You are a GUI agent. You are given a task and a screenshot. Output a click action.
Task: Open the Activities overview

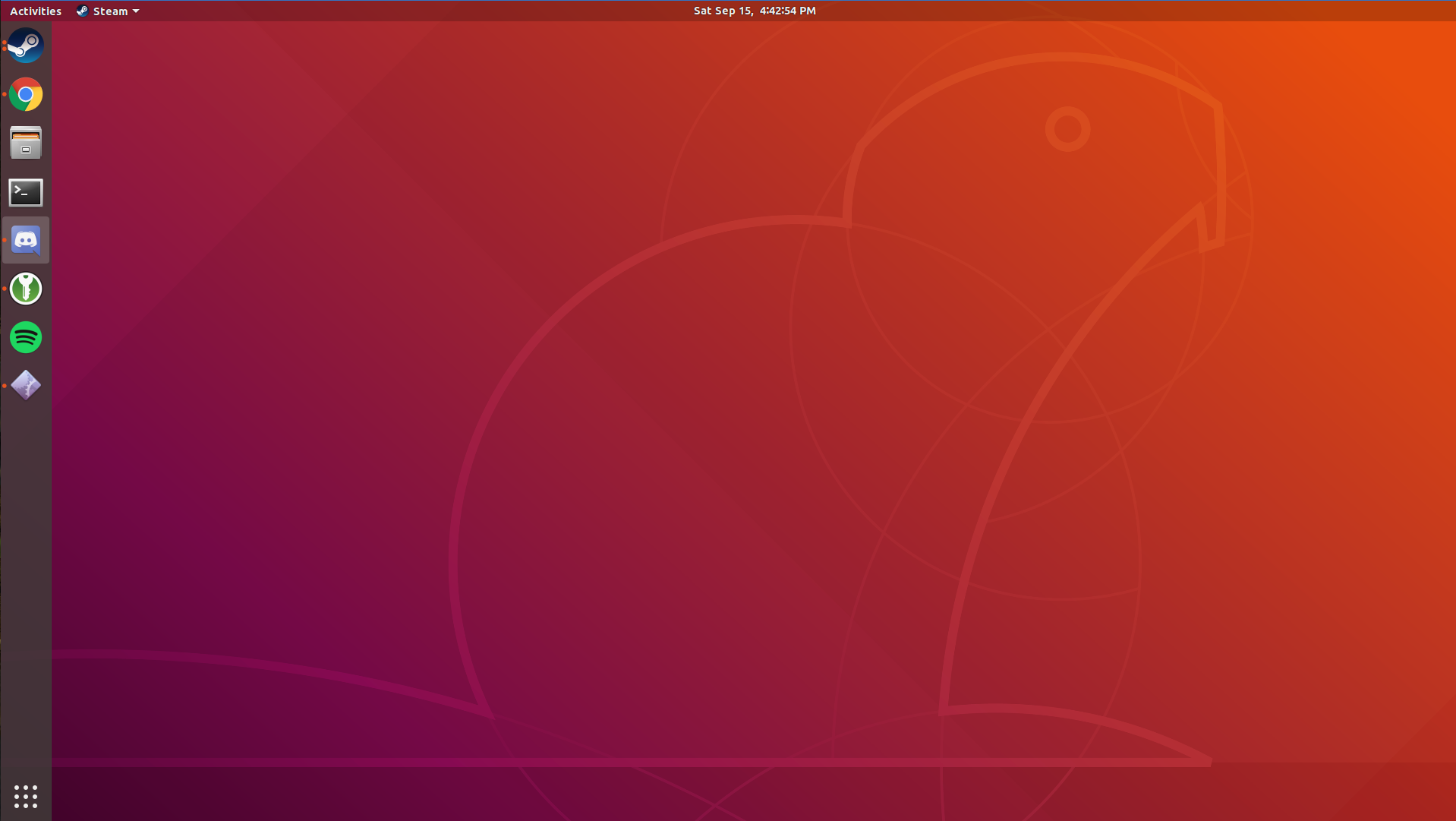(x=36, y=11)
